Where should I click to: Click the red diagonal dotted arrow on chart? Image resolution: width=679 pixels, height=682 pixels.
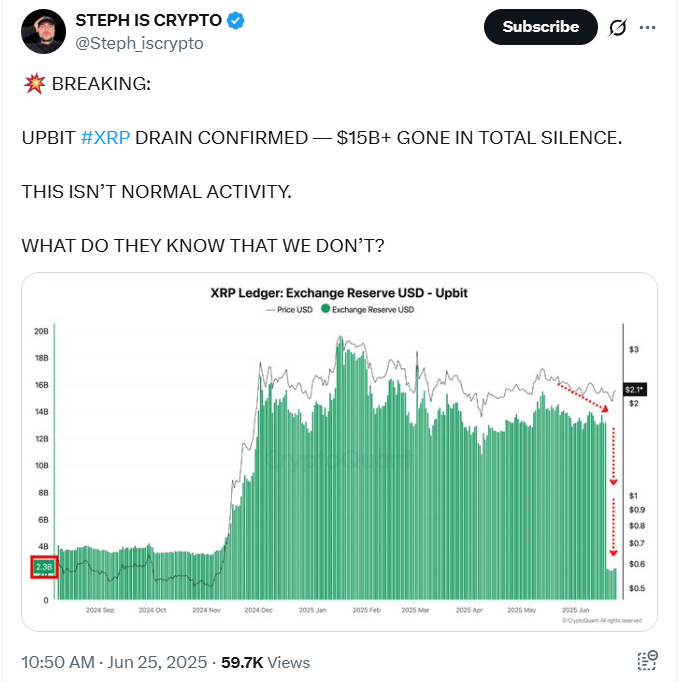pyautogui.click(x=583, y=398)
